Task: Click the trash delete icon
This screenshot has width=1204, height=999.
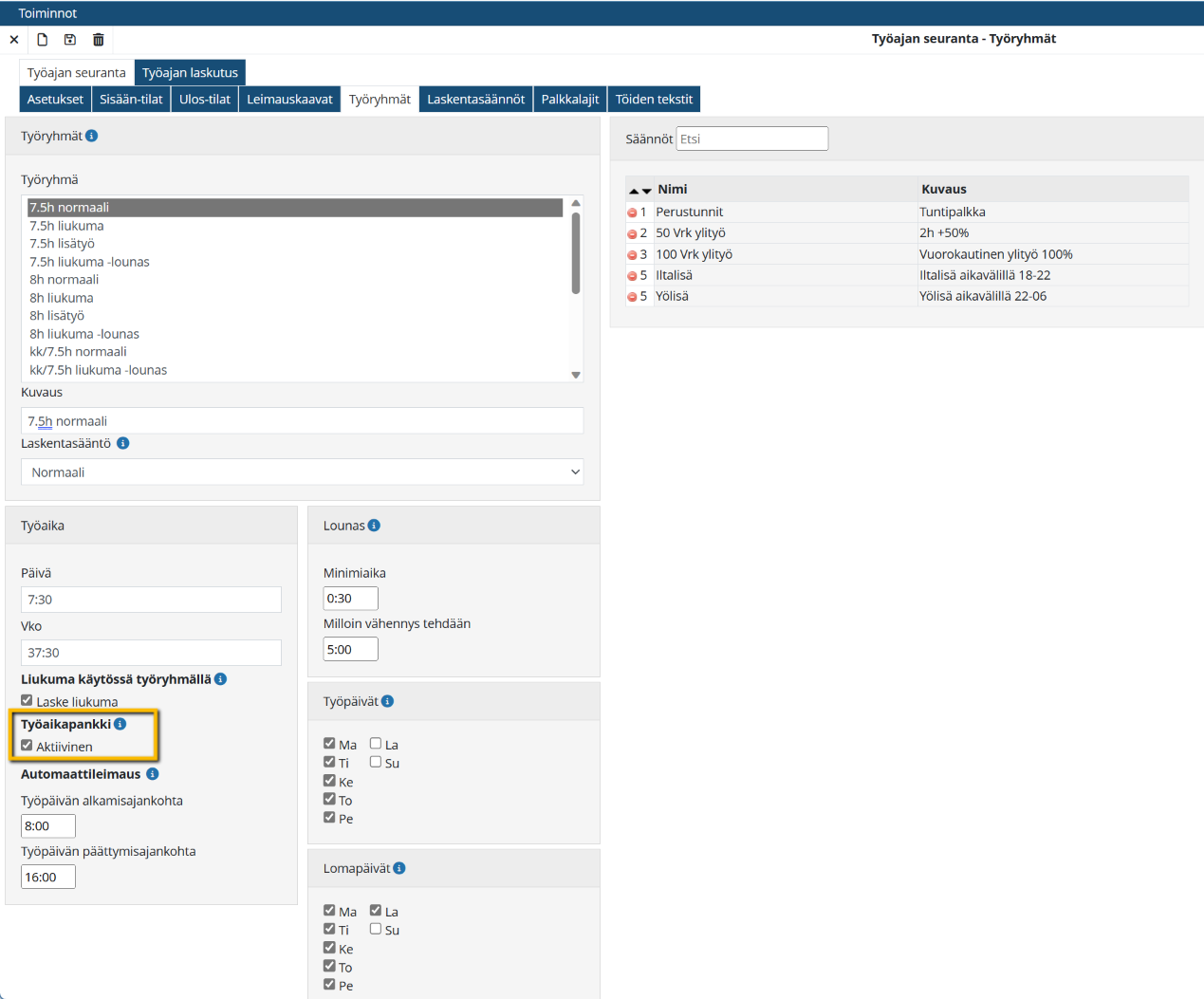Action: click(x=99, y=40)
